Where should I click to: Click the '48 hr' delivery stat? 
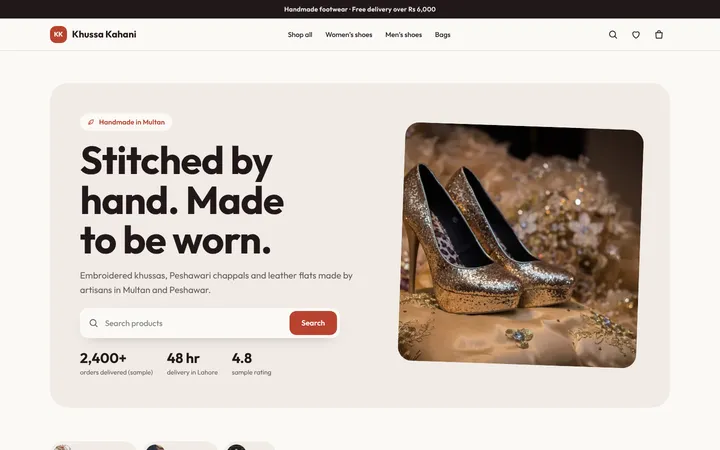[183, 358]
